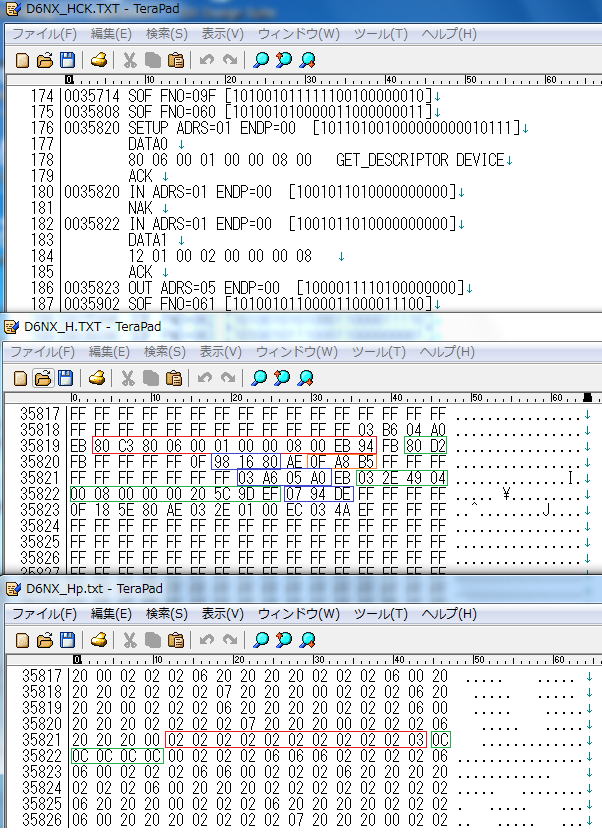
Task: Click Paste clipboard icon in D6NX_HCK.TXT toolbar
Action: coord(173,60)
